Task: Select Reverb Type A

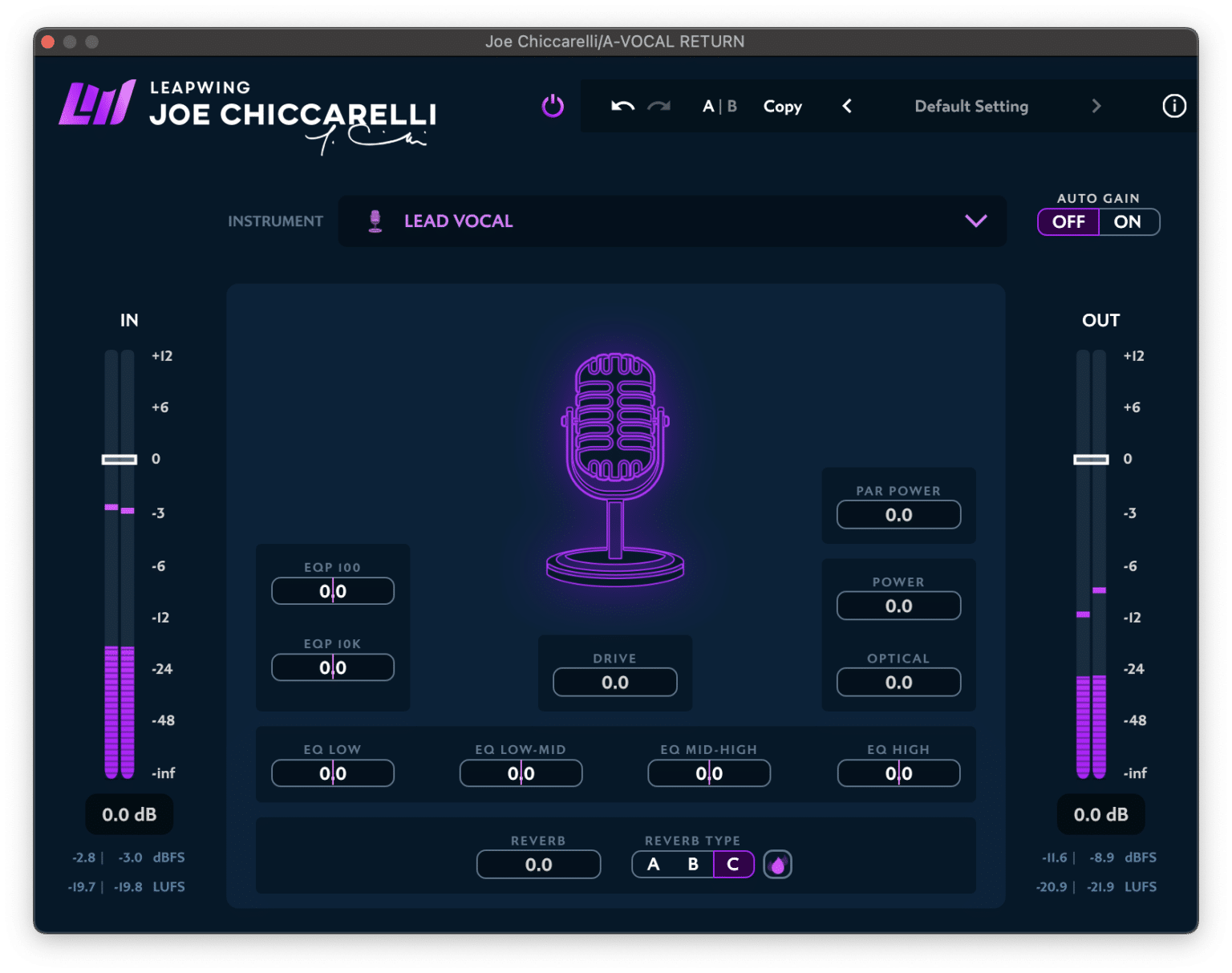Action: [652, 864]
